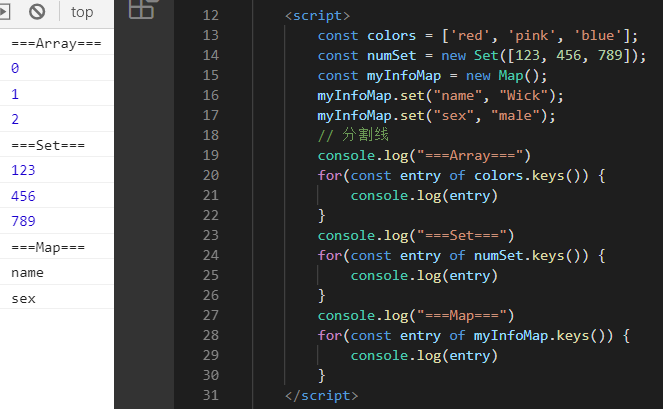Click line number 20 in gutter
This screenshot has width=663, height=409.
[211, 176]
